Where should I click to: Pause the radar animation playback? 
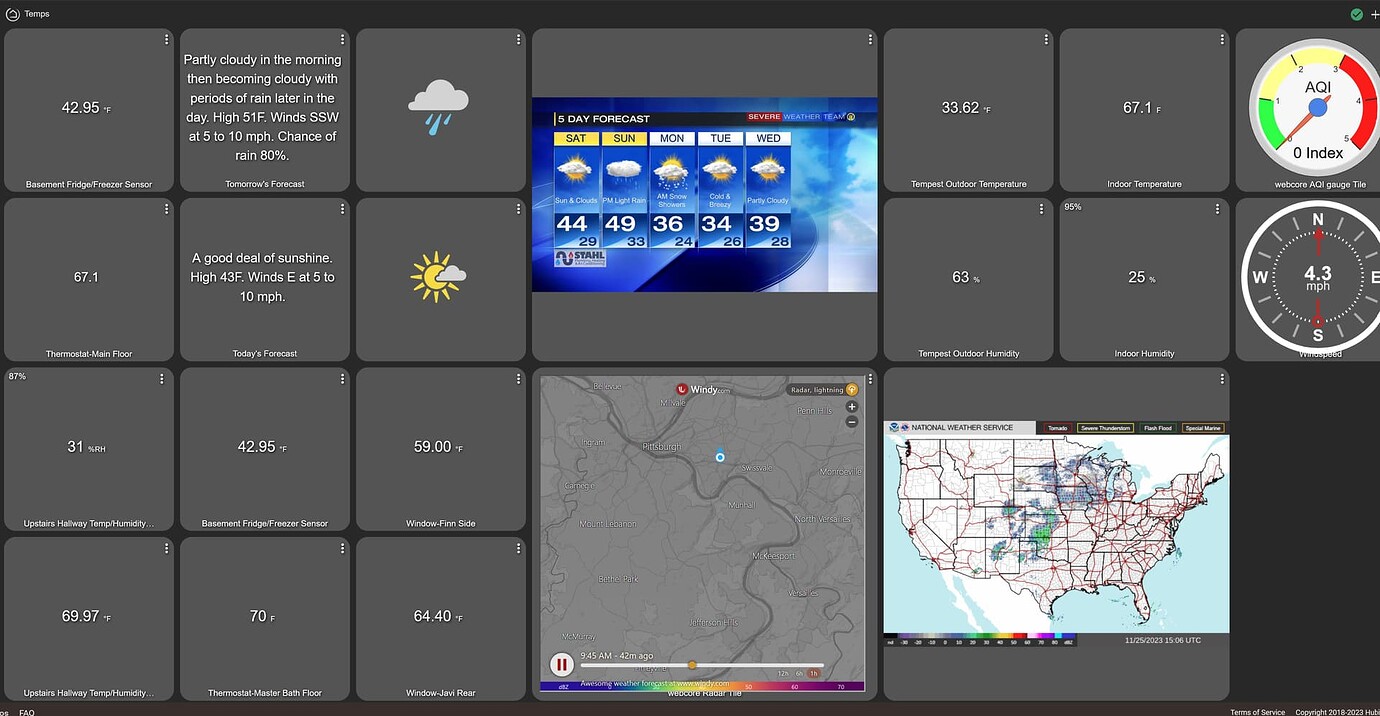click(561, 664)
